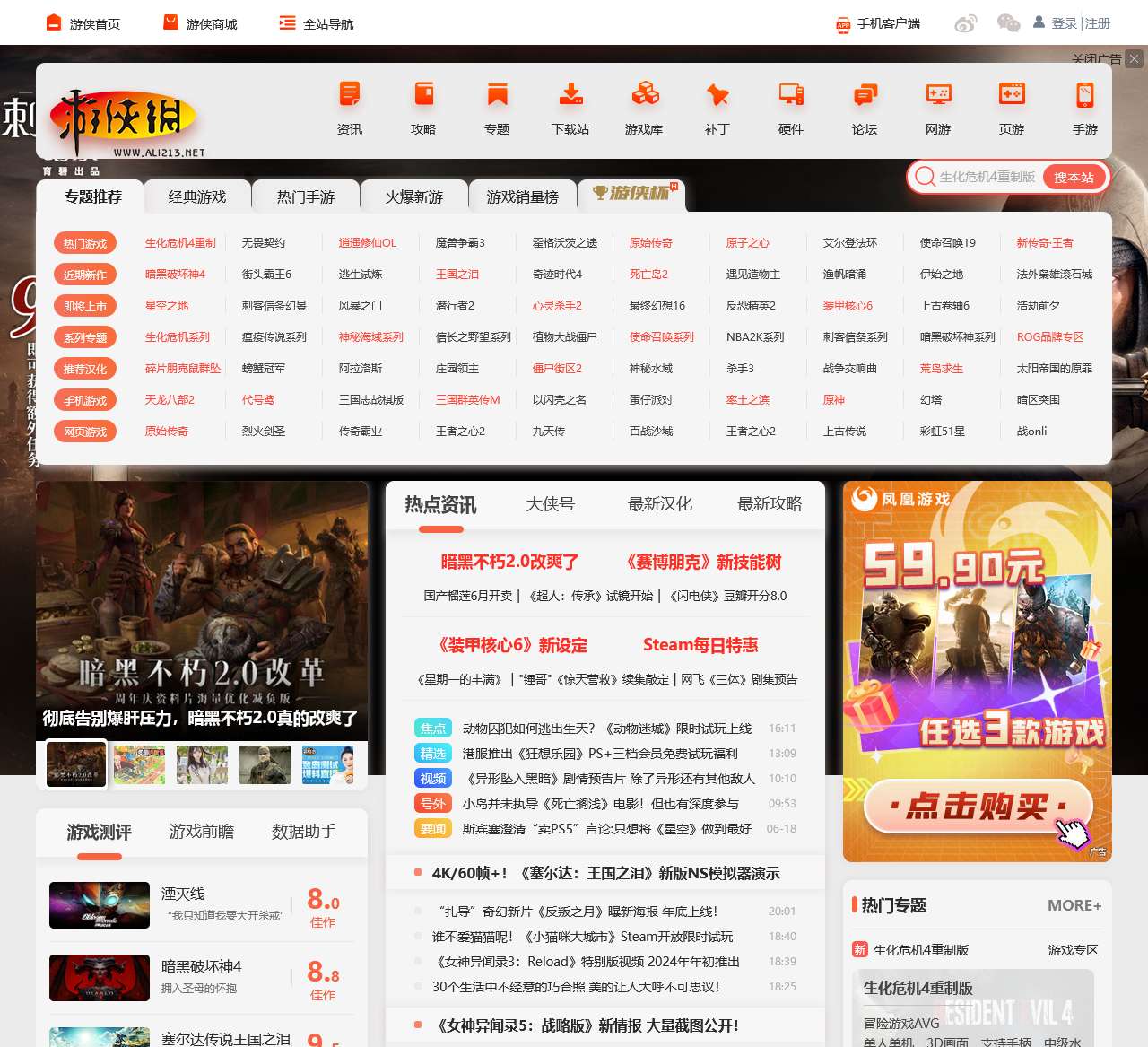Open the 游侠杯 tab
The width and height of the screenshot is (1148, 1047).
pos(632,194)
